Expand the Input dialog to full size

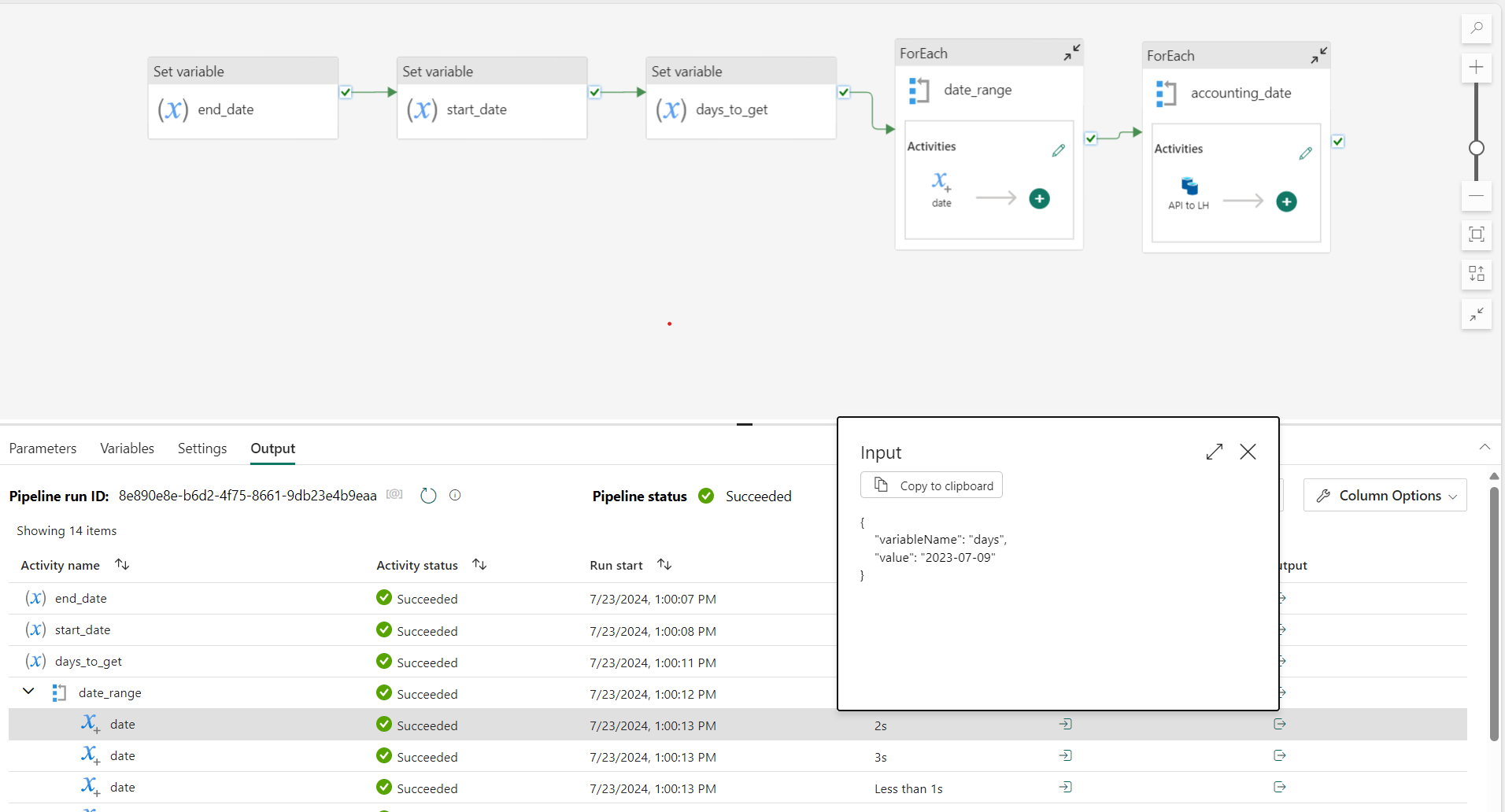click(x=1215, y=452)
